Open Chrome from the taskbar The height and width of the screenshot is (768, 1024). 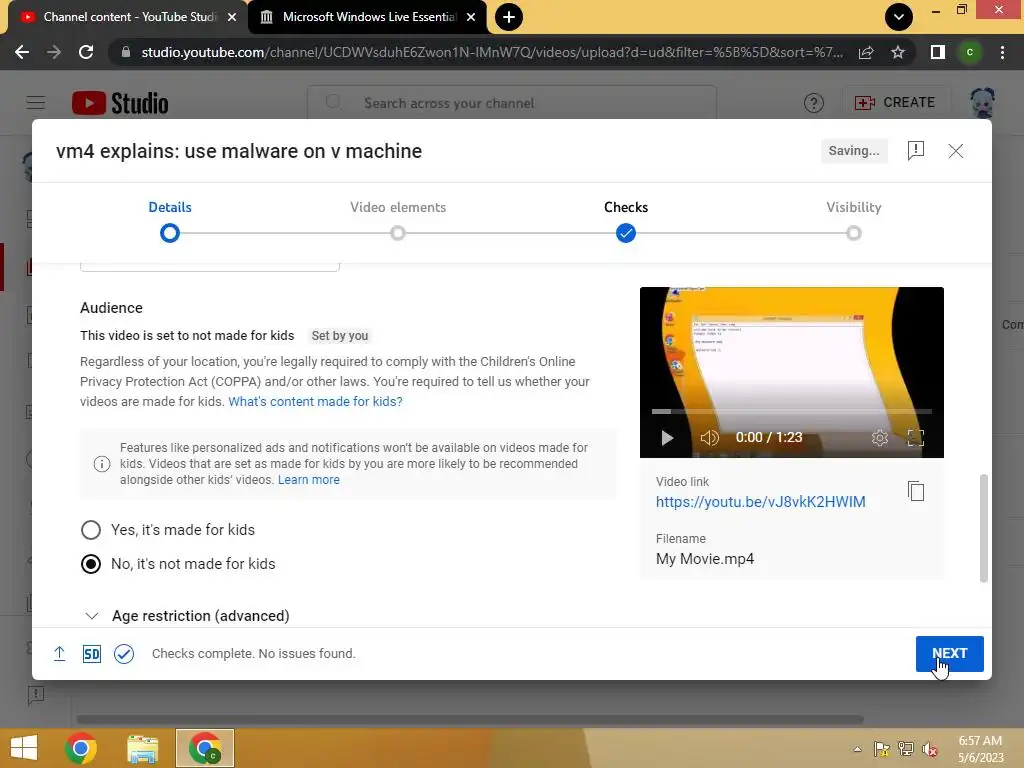[x=81, y=748]
